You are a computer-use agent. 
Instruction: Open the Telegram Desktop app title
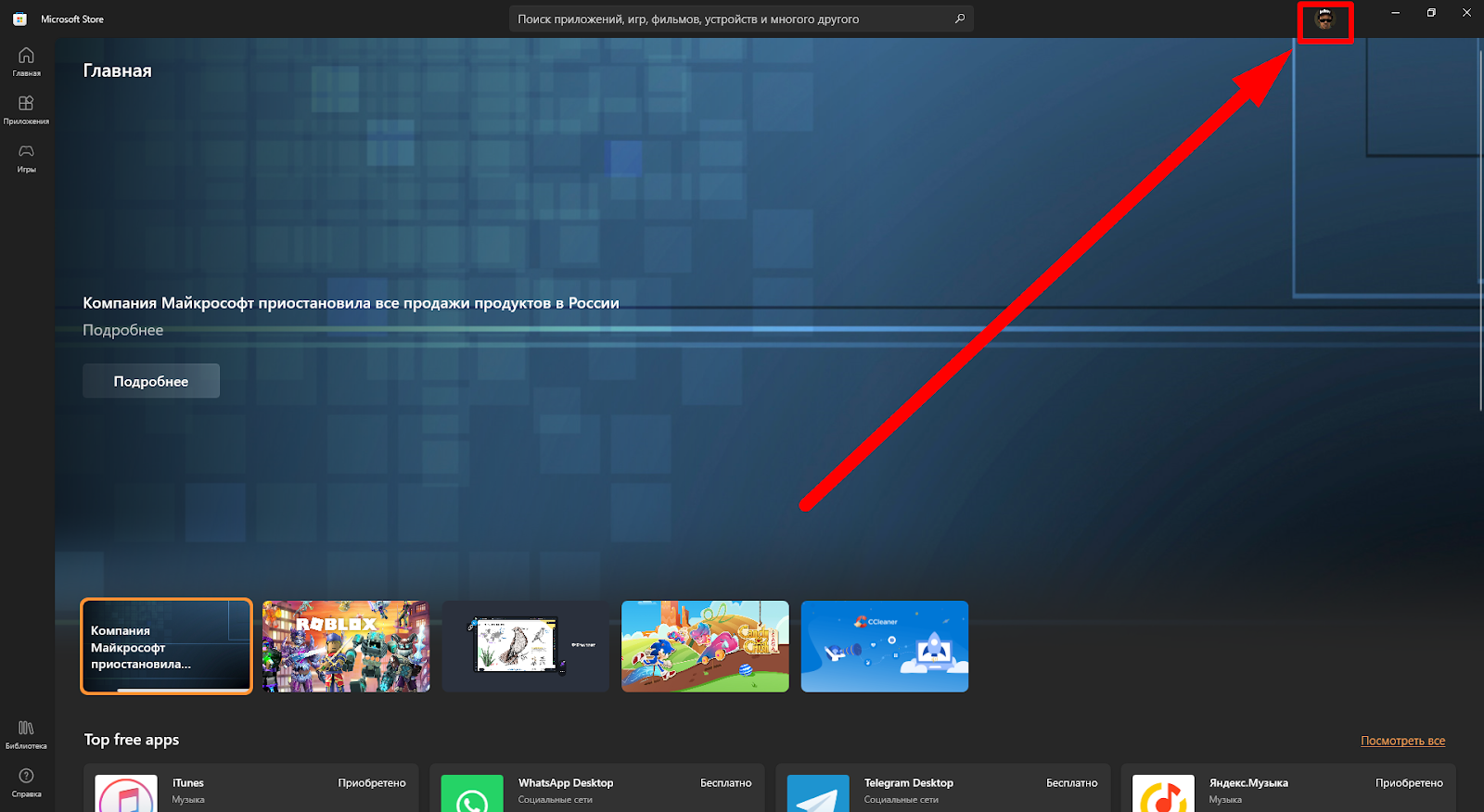(x=909, y=783)
